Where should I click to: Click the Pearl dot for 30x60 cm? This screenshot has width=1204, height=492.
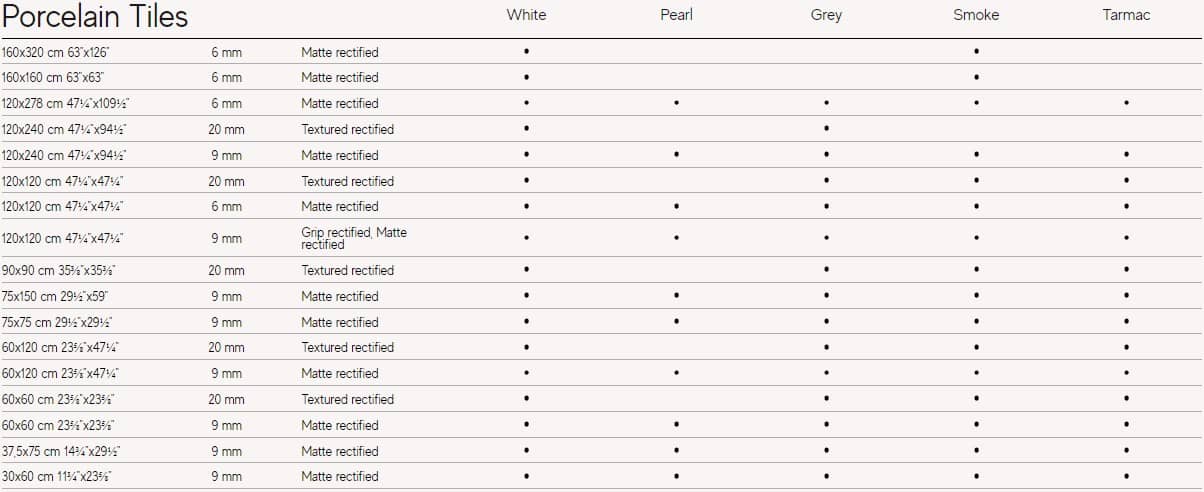coord(676,477)
